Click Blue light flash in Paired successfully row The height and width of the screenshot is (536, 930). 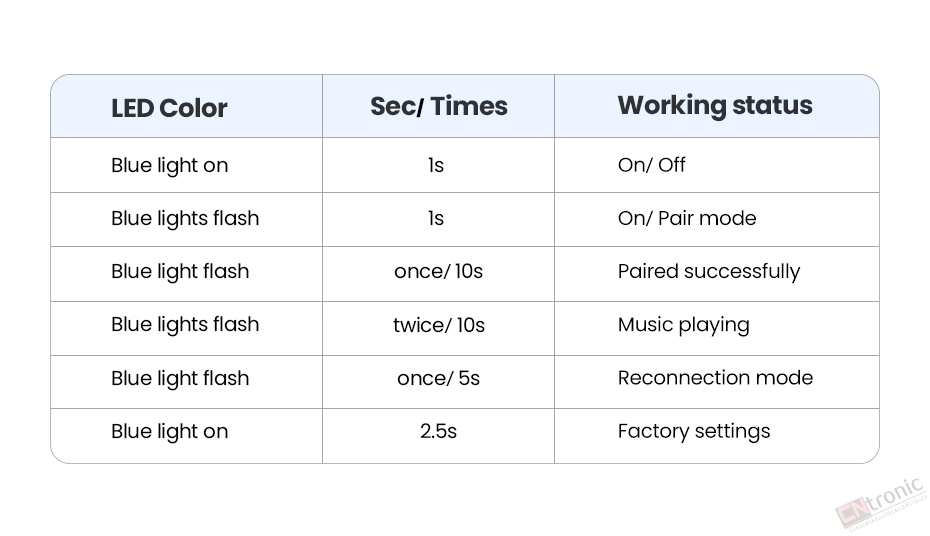[x=180, y=272]
